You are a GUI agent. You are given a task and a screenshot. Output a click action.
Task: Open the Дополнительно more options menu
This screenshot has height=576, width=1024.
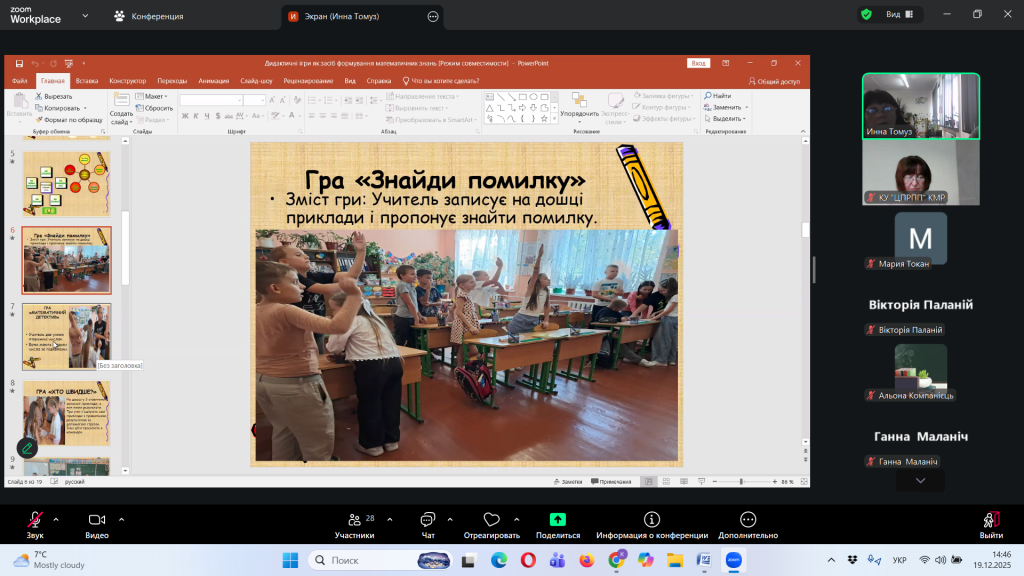[748, 521]
